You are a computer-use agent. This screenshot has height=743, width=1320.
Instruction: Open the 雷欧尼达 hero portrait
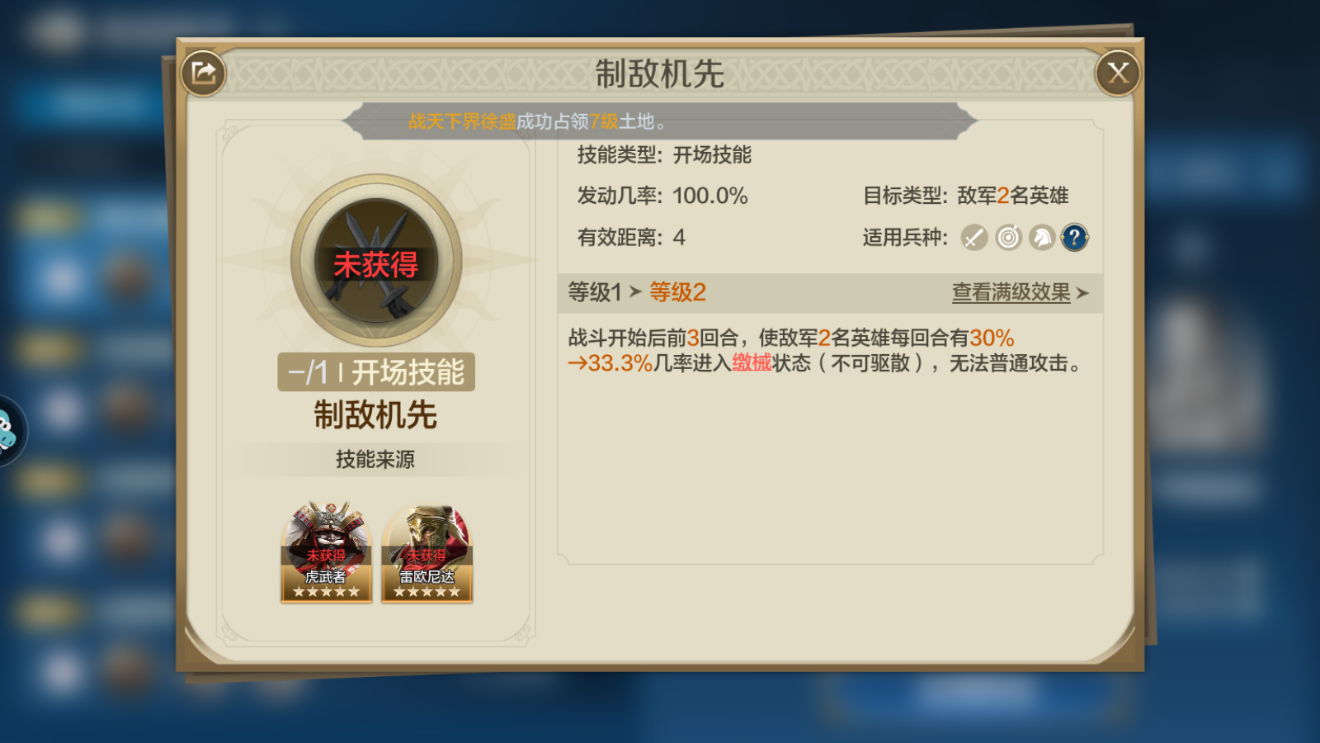(x=427, y=552)
